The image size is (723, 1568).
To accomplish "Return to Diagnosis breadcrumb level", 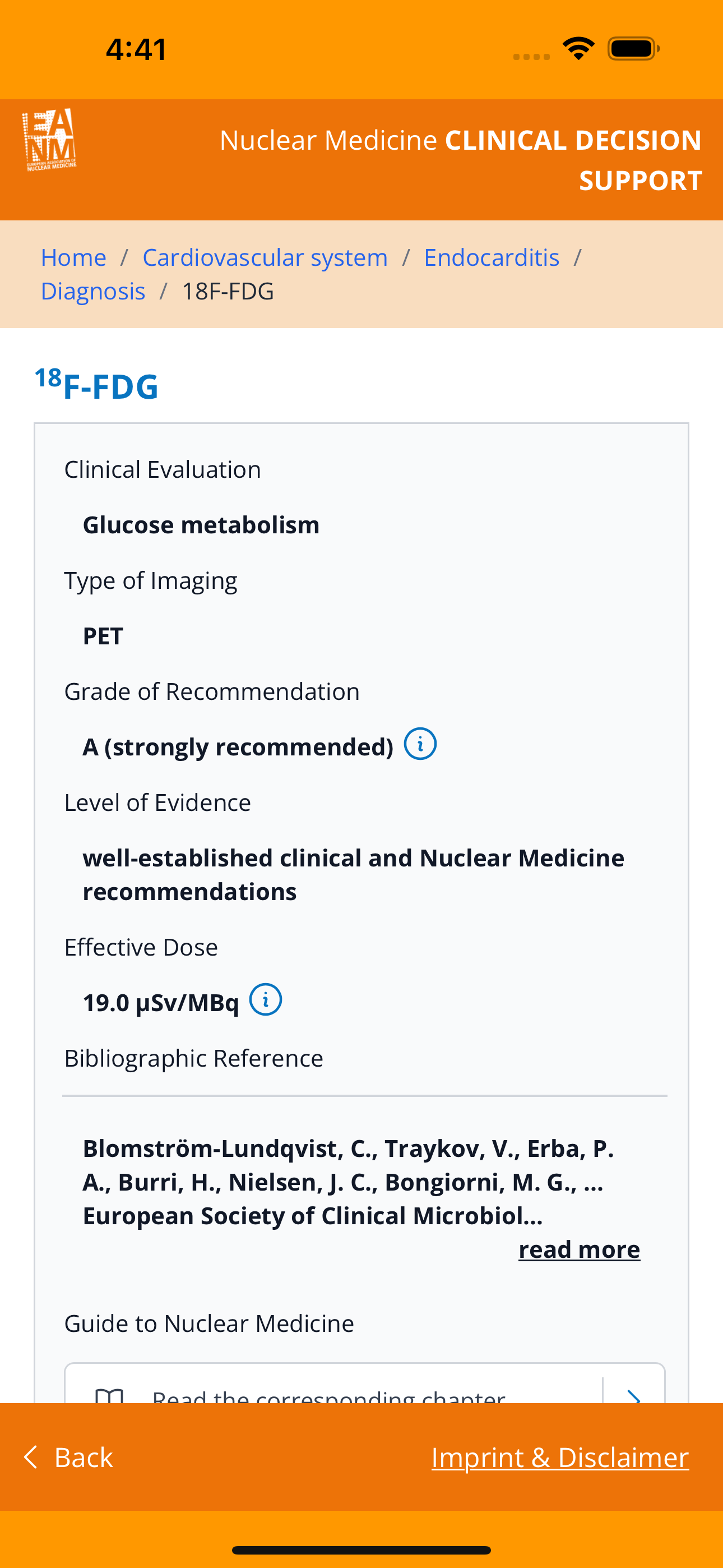I will tap(93, 292).
